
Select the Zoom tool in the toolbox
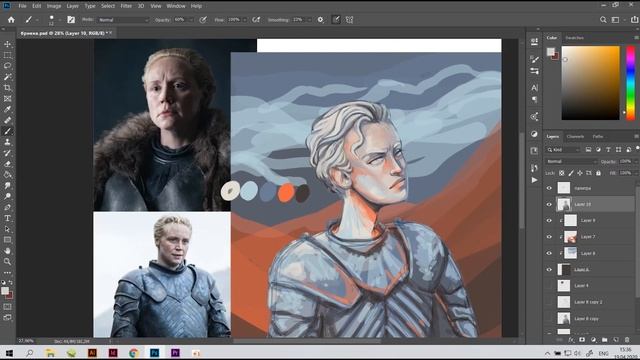[7, 262]
